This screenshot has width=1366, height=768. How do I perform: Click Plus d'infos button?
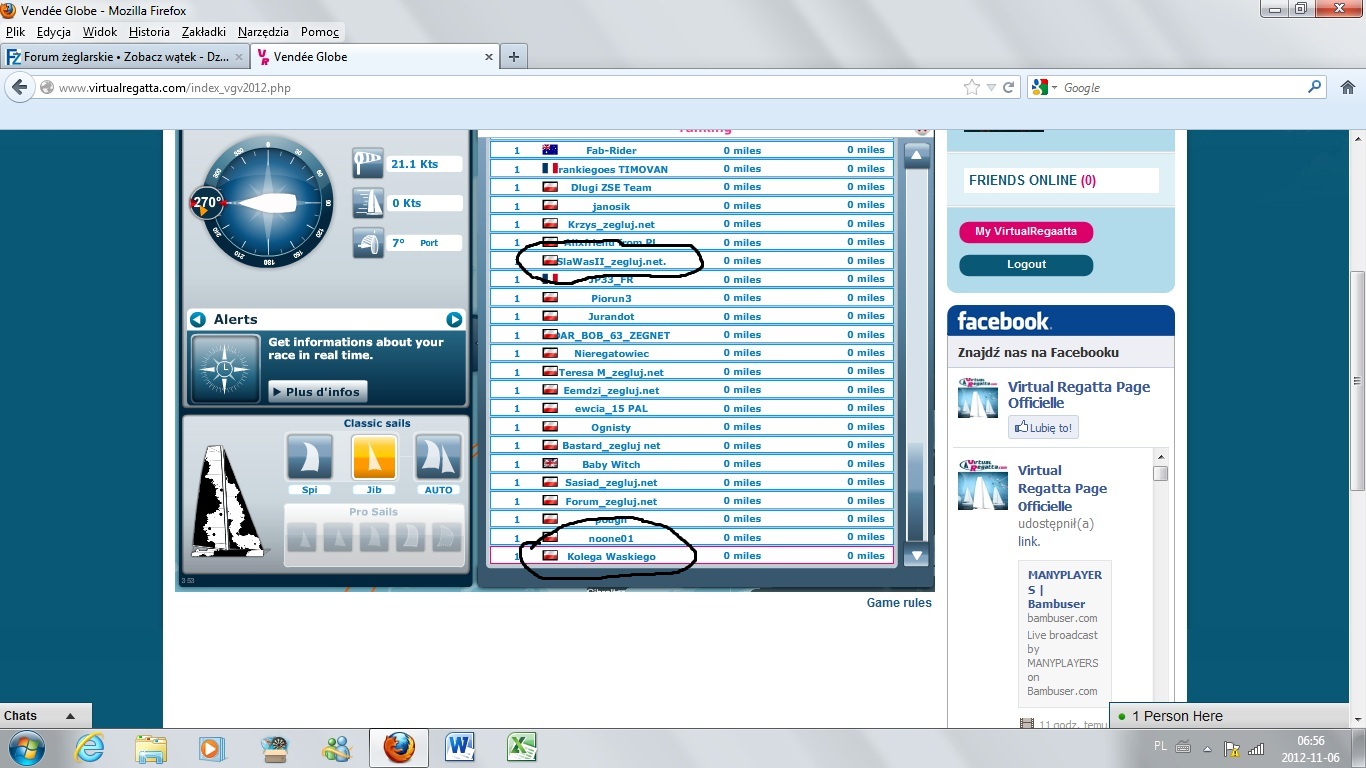pyautogui.click(x=318, y=391)
